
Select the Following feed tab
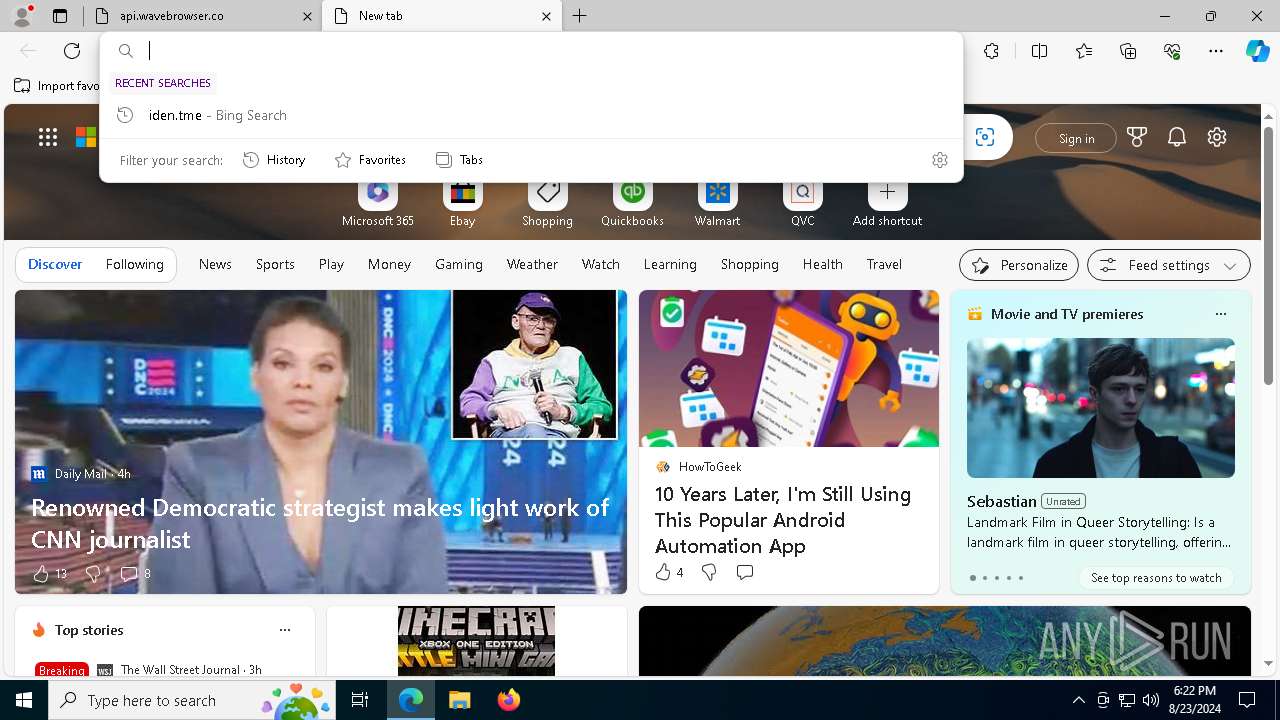coord(134,264)
